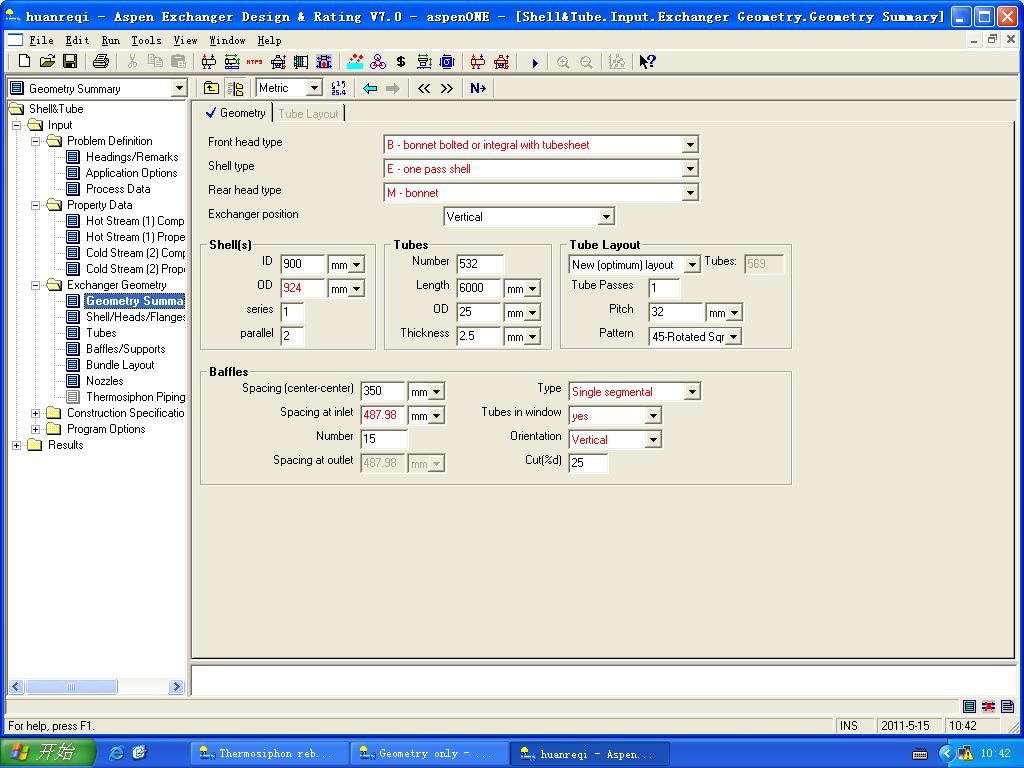The width and height of the screenshot is (1024, 768).
Task: Click the Print toolbar icon
Action: coord(100,62)
